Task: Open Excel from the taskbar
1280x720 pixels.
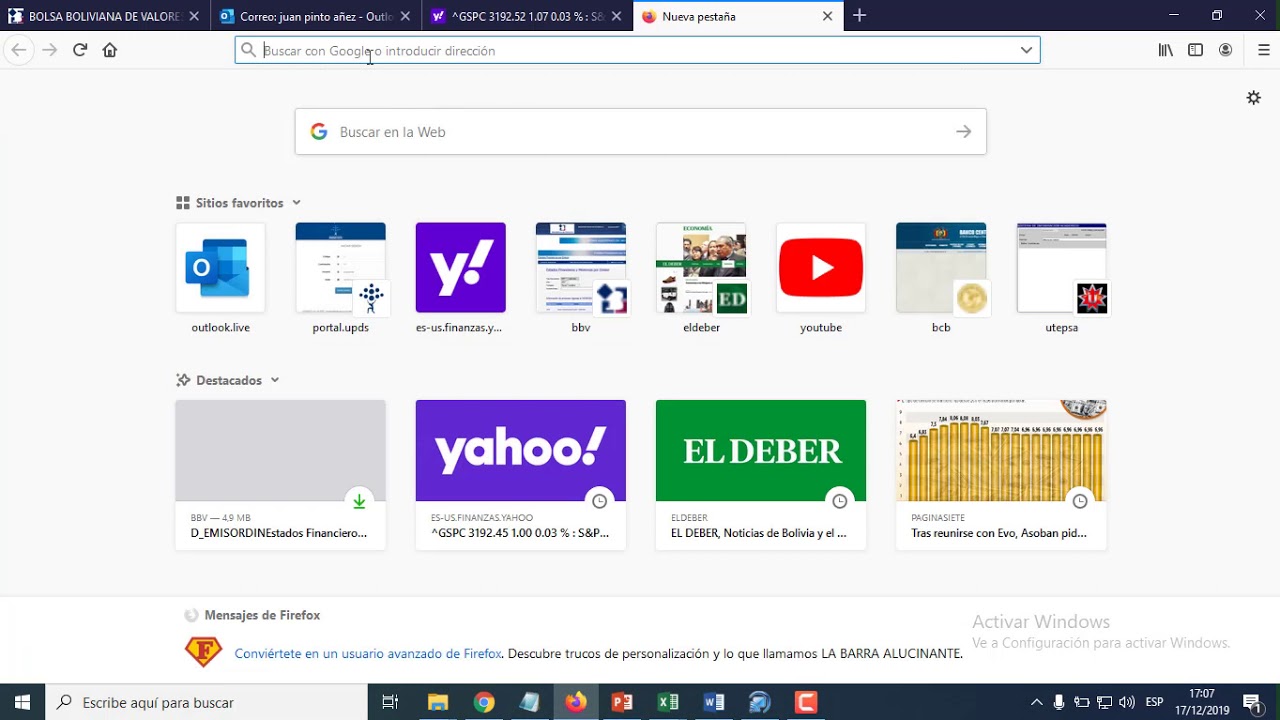Action: 668,702
